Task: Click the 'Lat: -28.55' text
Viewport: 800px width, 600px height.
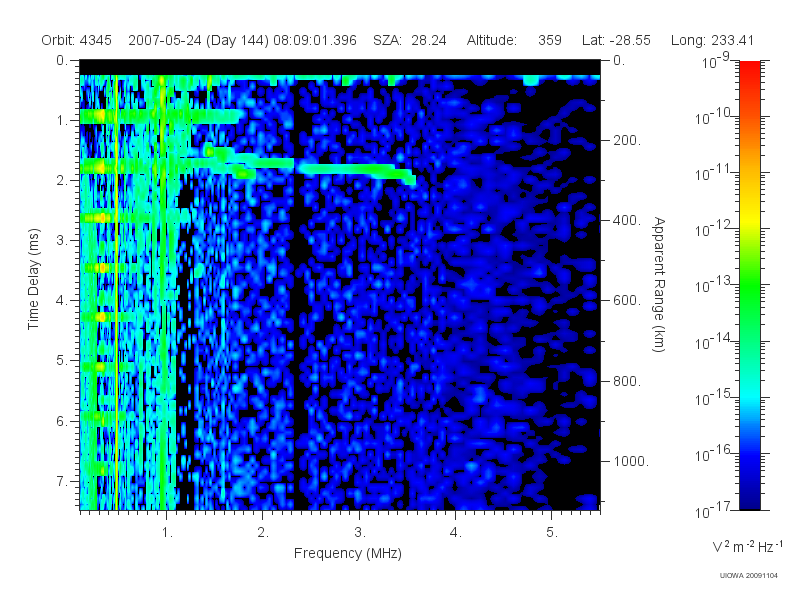Action: (616, 40)
